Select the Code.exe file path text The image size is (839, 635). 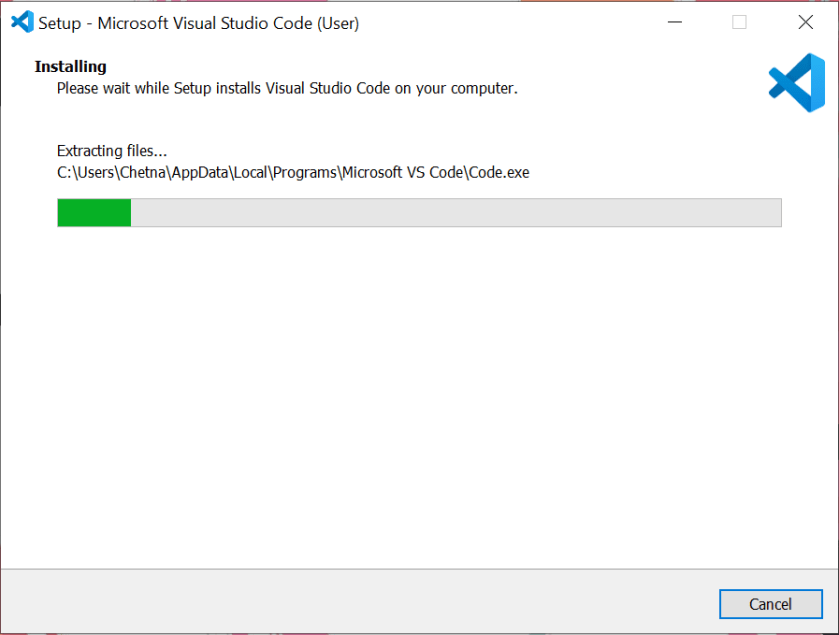pos(292,172)
